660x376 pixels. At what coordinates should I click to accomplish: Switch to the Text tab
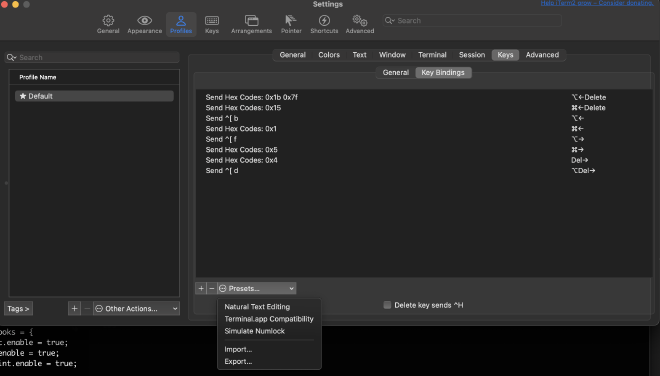point(359,55)
